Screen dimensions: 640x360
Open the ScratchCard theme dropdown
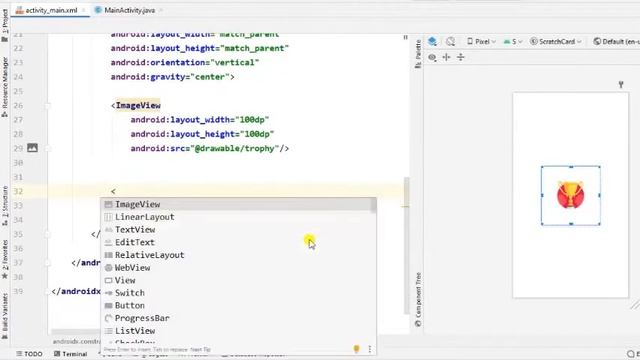[556, 41]
